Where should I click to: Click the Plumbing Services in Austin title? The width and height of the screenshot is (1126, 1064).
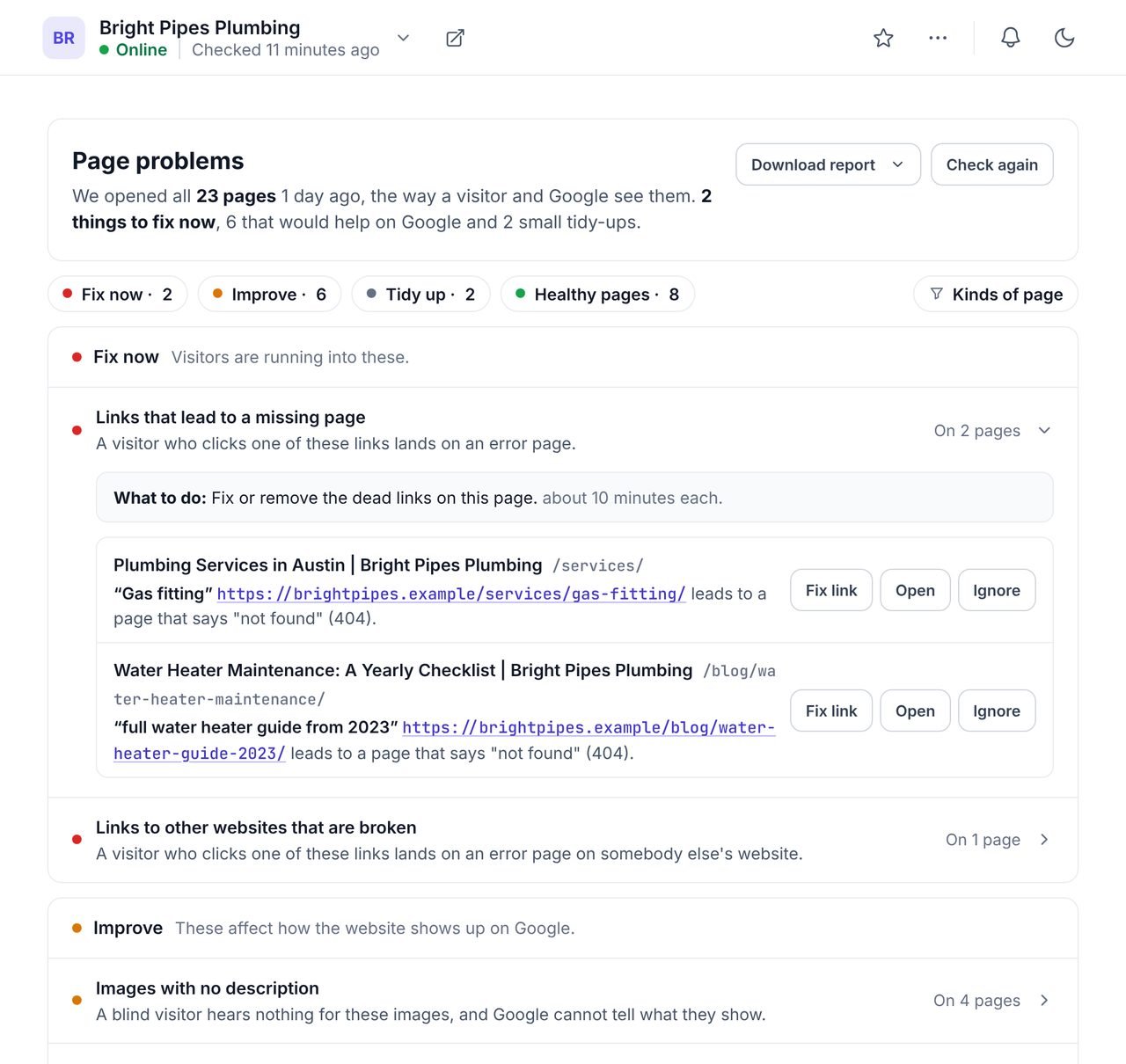click(328, 565)
